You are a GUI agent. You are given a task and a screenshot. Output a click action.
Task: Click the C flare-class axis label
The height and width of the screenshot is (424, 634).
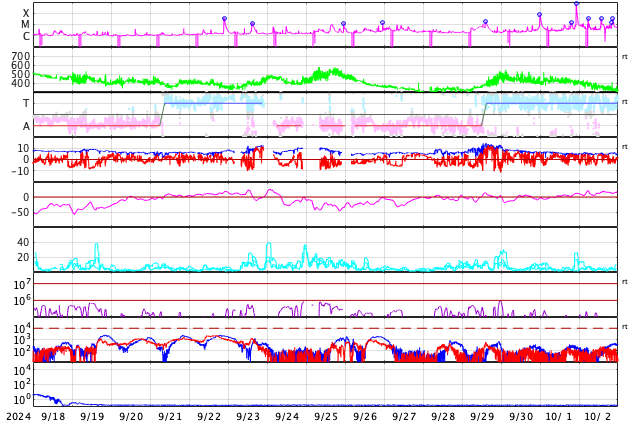click(x=26, y=36)
